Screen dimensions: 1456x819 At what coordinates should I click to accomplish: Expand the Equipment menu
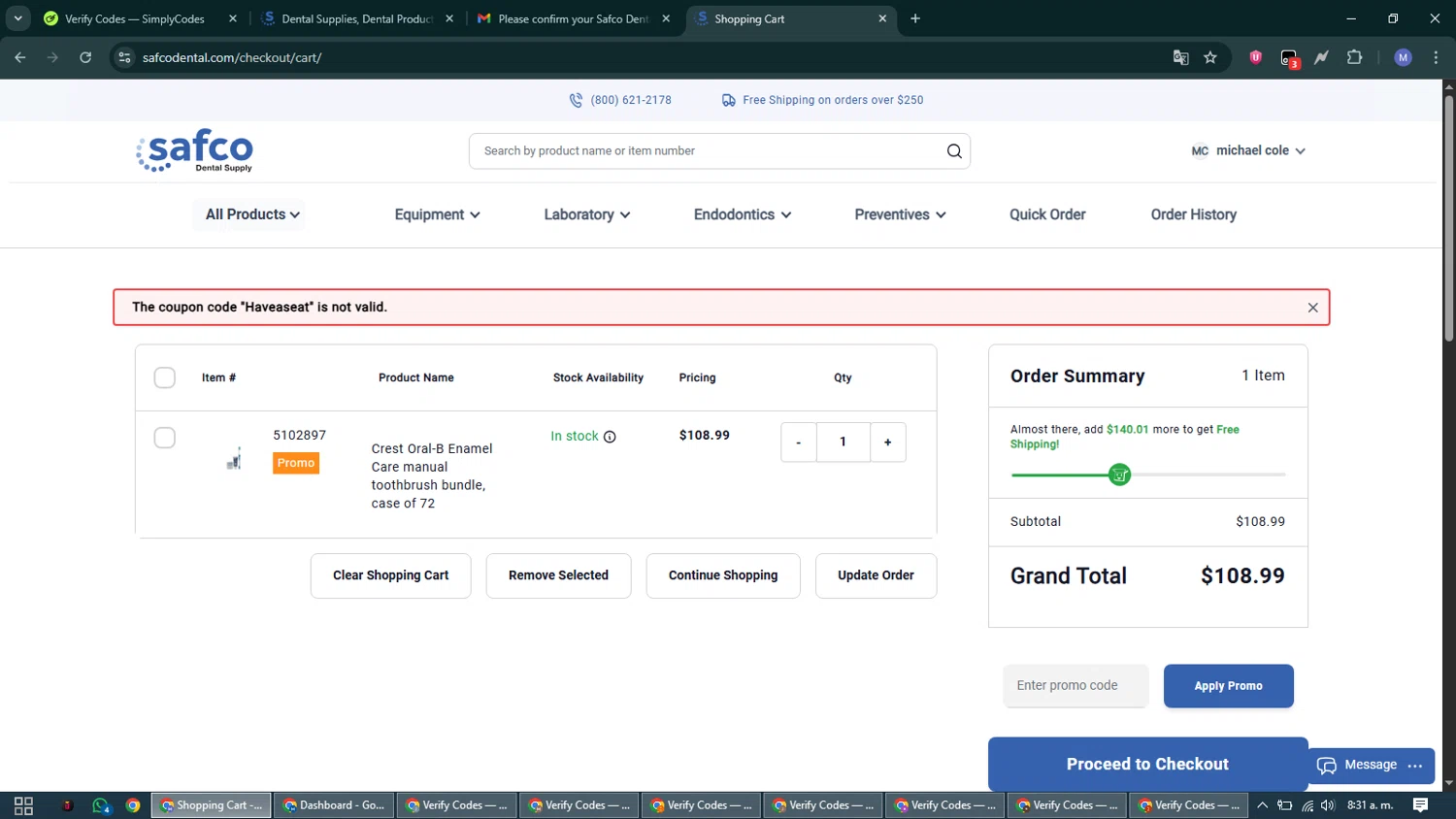click(x=437, y=214)
